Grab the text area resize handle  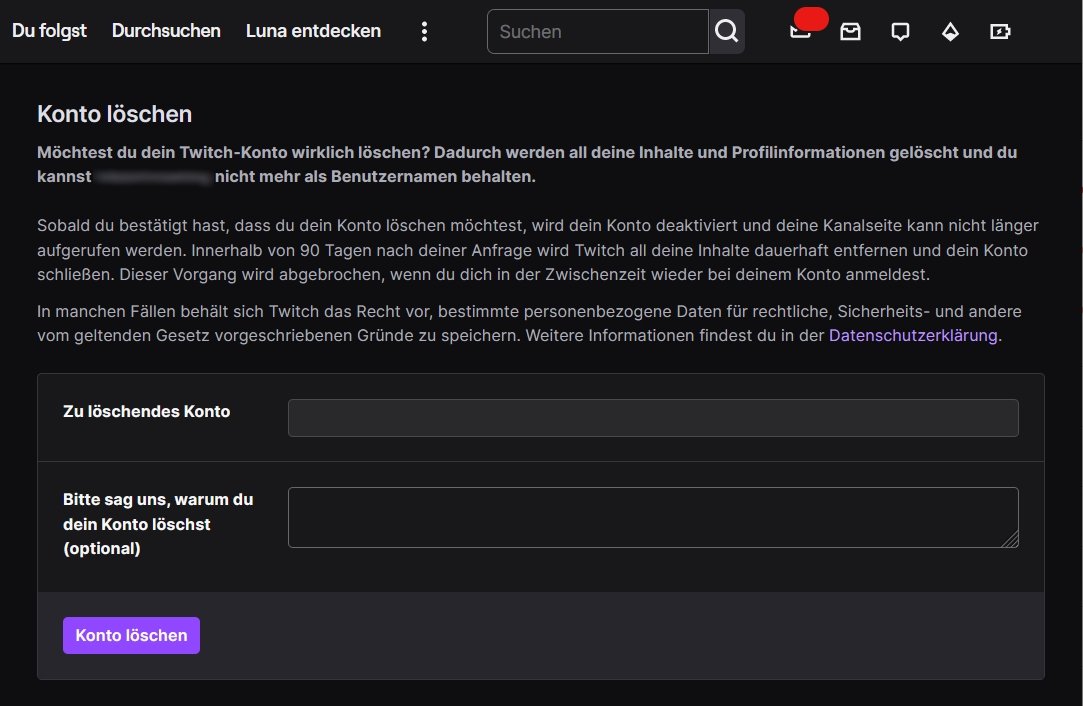click(1011, 540)
